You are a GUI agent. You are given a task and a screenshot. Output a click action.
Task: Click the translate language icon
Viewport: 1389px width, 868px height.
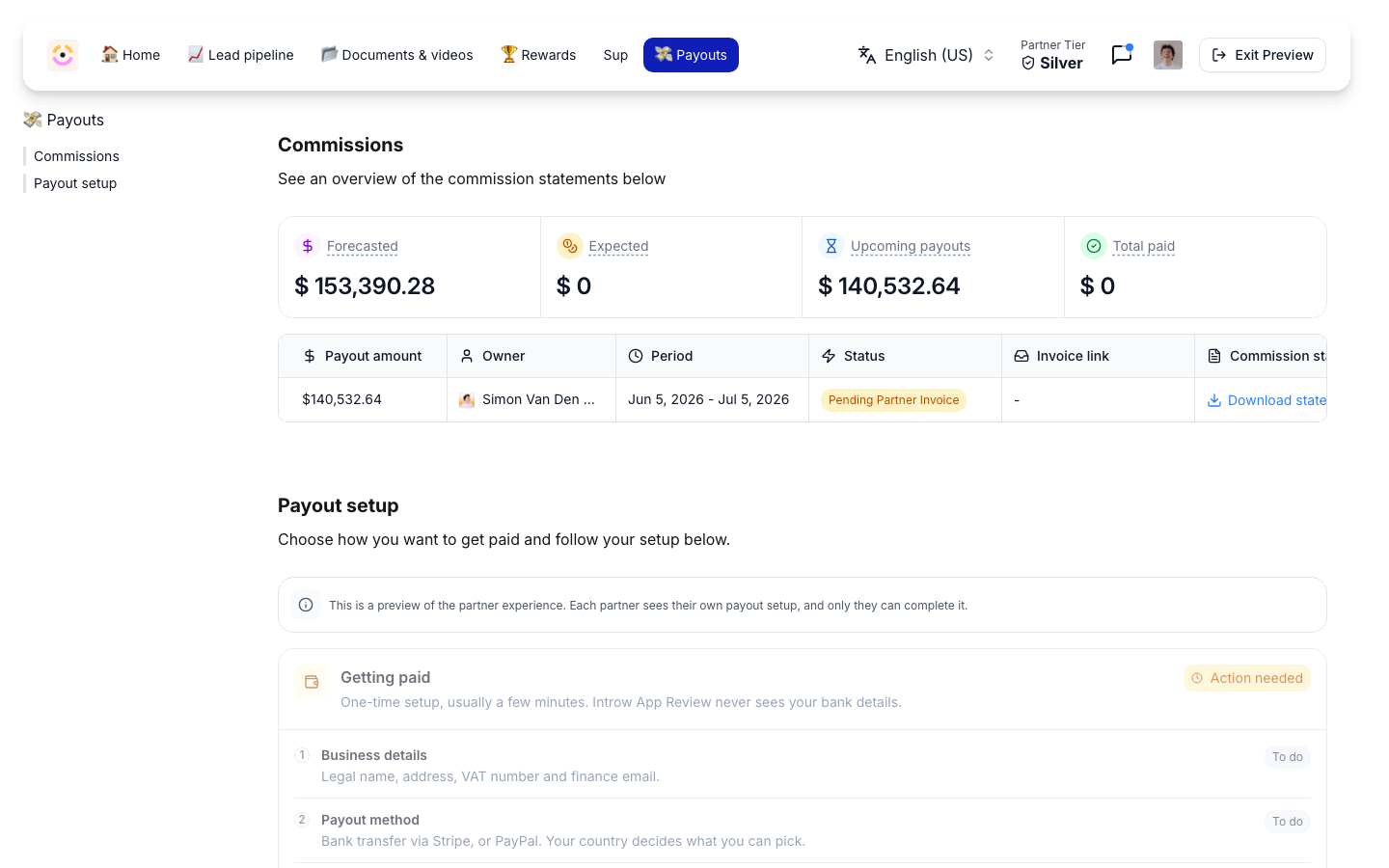click(x=867, y=55)
